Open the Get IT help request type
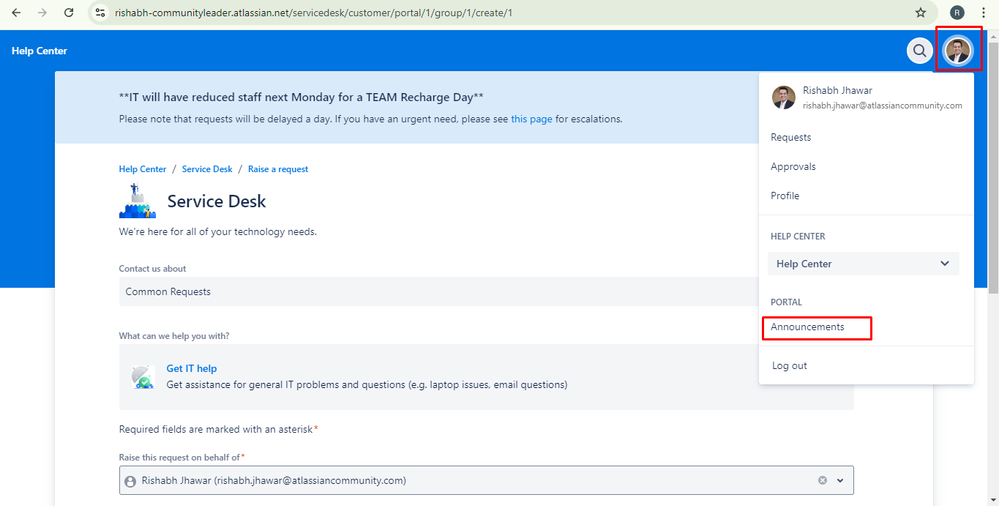The image size is (999, 506). [192, 368]
